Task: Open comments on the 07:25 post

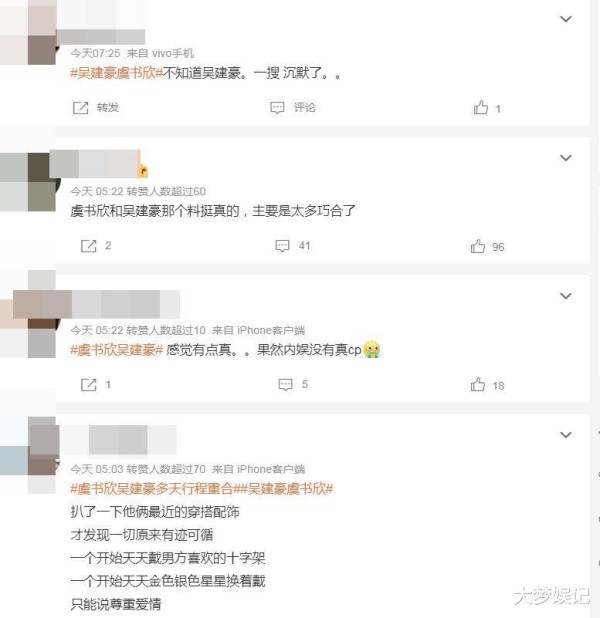Action: pyautogui.click(x=293, y=107)
